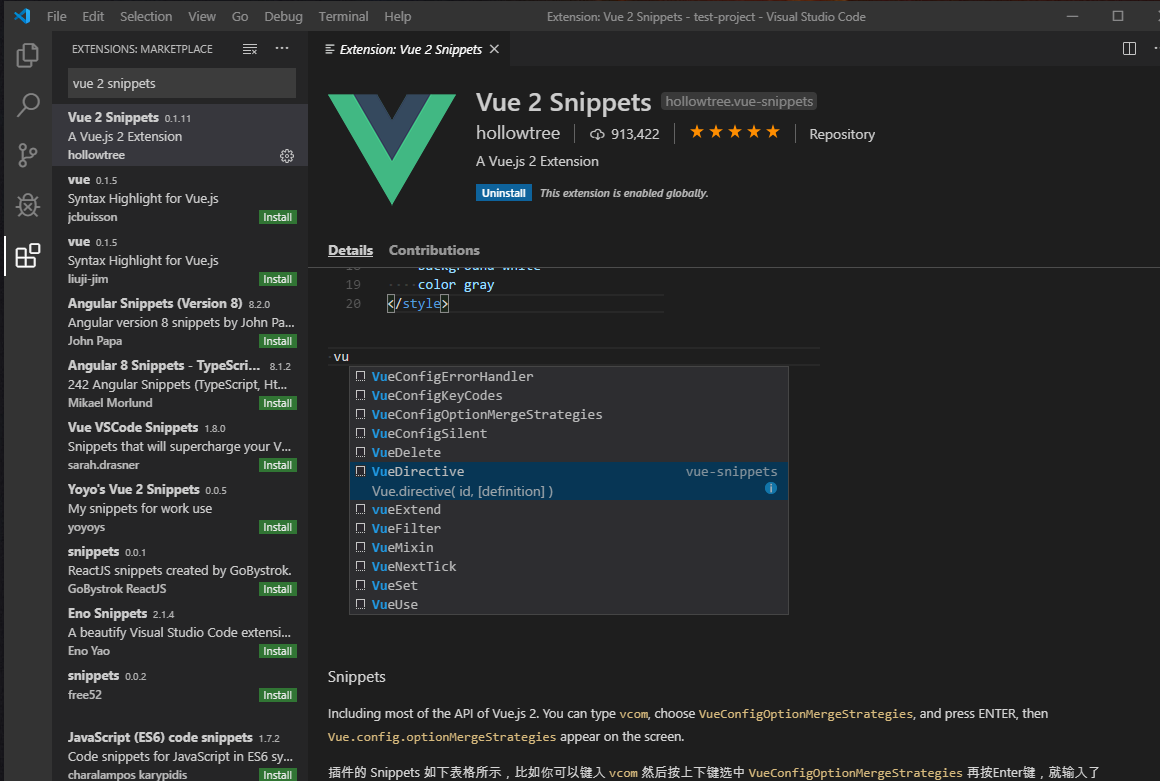Open the Edit menu

[x=92, y=16]
